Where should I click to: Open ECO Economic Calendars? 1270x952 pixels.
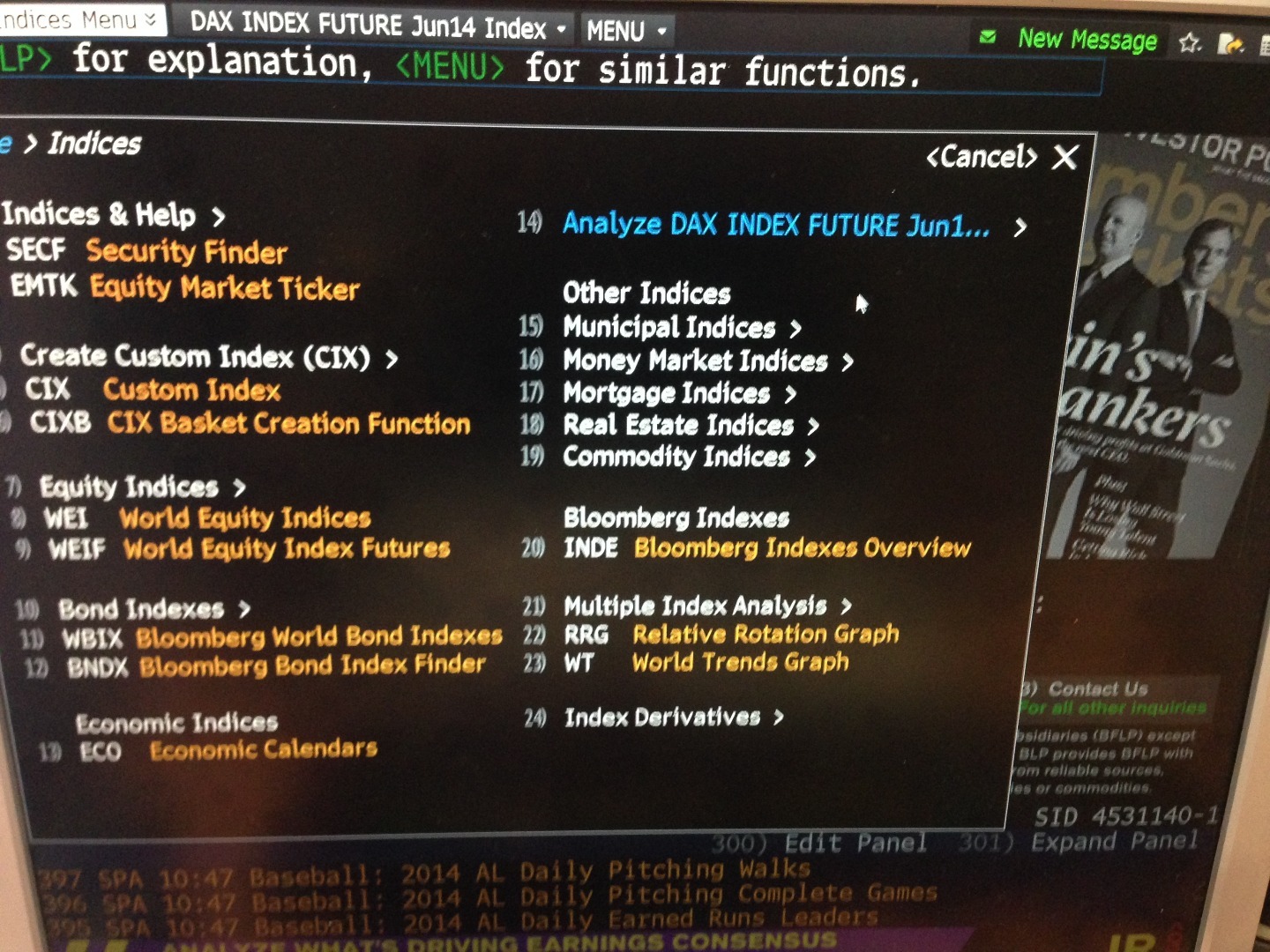(228, 750)
